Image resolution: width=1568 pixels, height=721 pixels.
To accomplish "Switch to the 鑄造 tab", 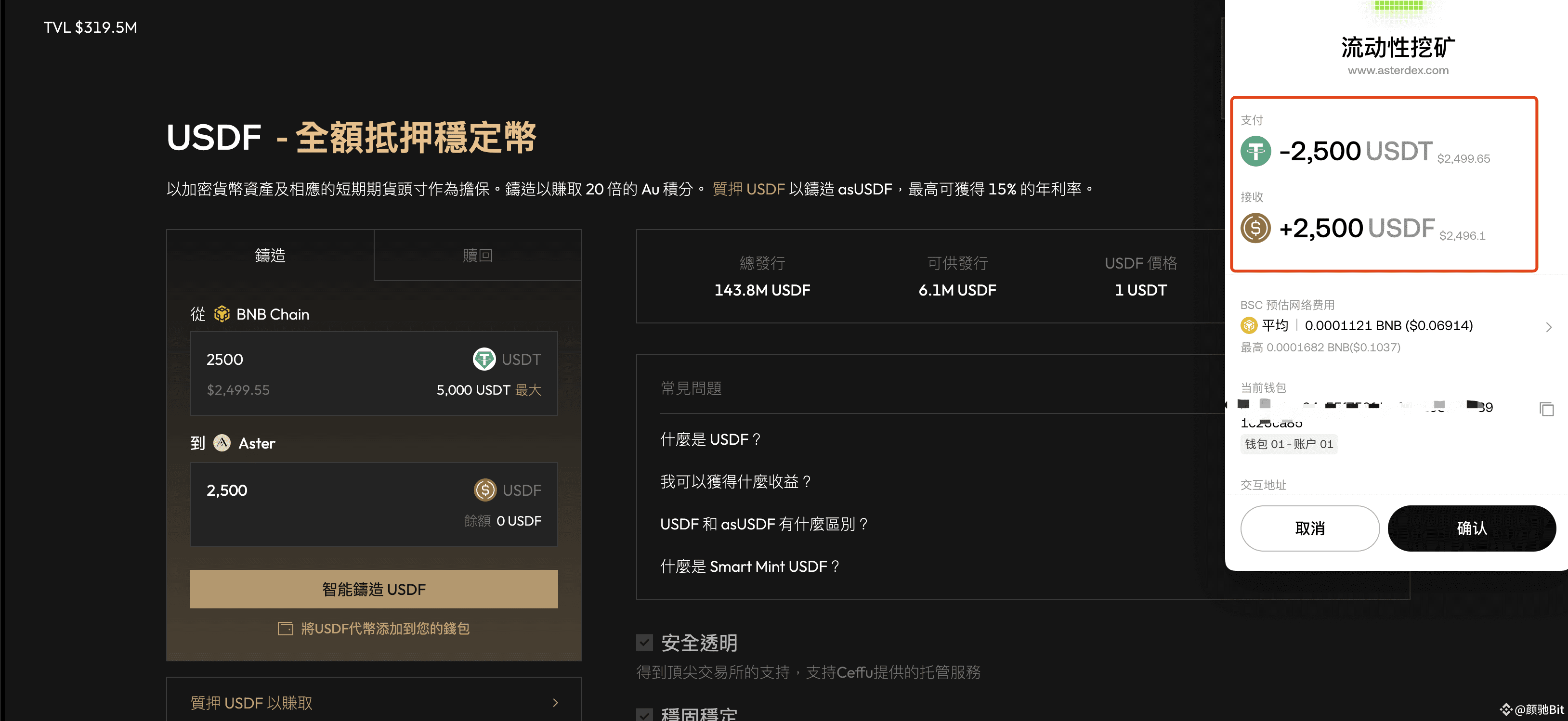I will pos(270,256).
